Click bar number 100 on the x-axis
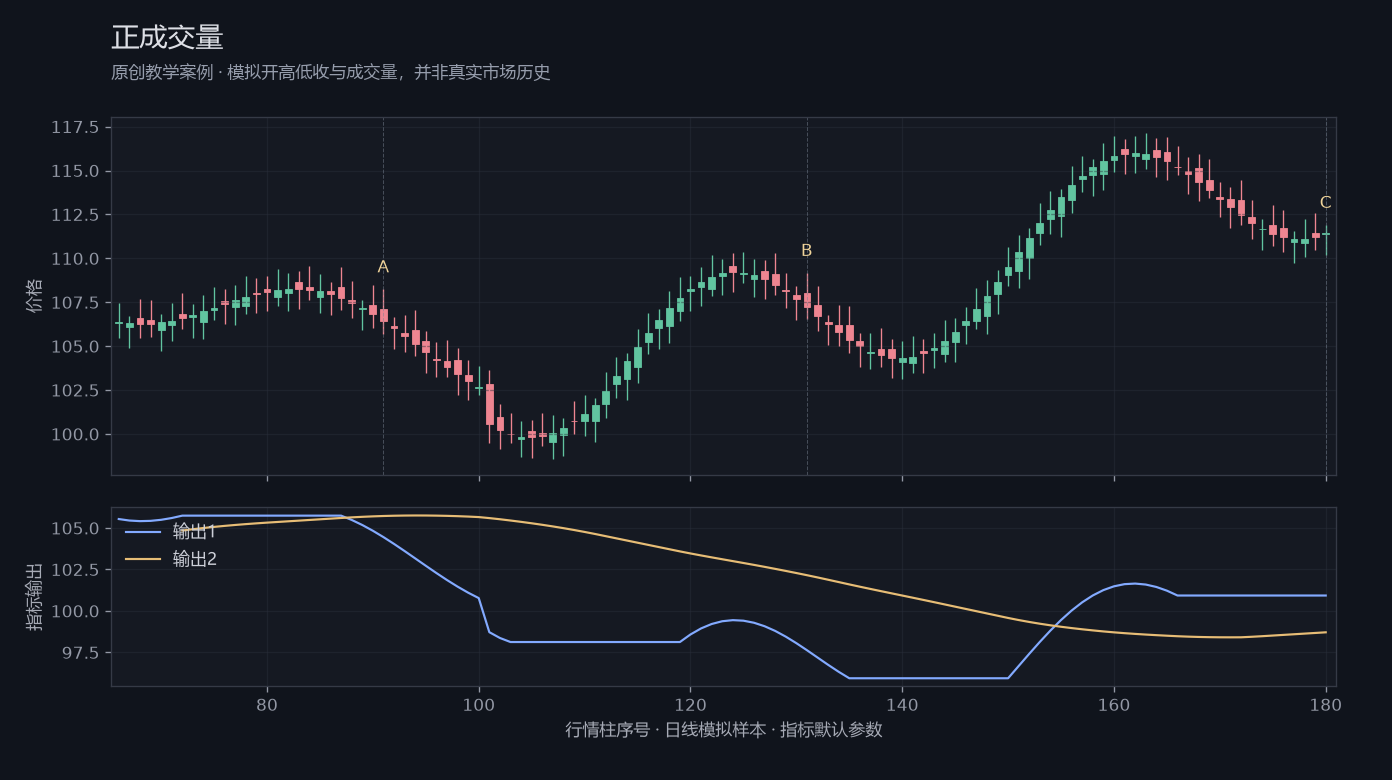Viewport: 1392px width, 780px height. click(x=479, y=704)
